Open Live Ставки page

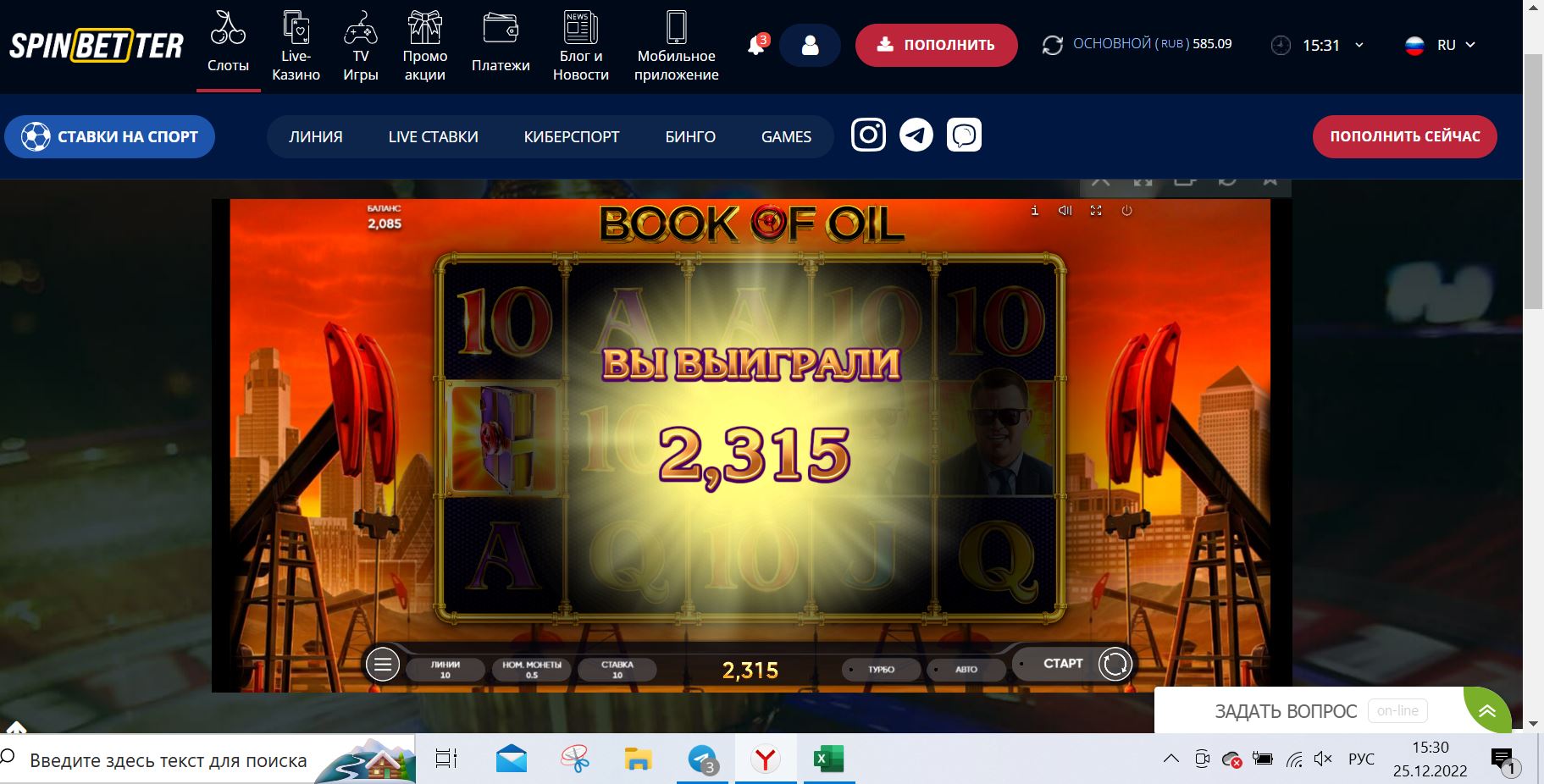tap(433, 136)
